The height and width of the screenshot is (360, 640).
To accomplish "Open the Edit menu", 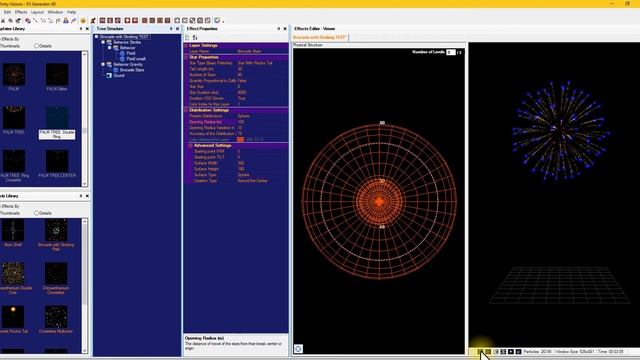I will pyautogui.click(x=7, y=12).
